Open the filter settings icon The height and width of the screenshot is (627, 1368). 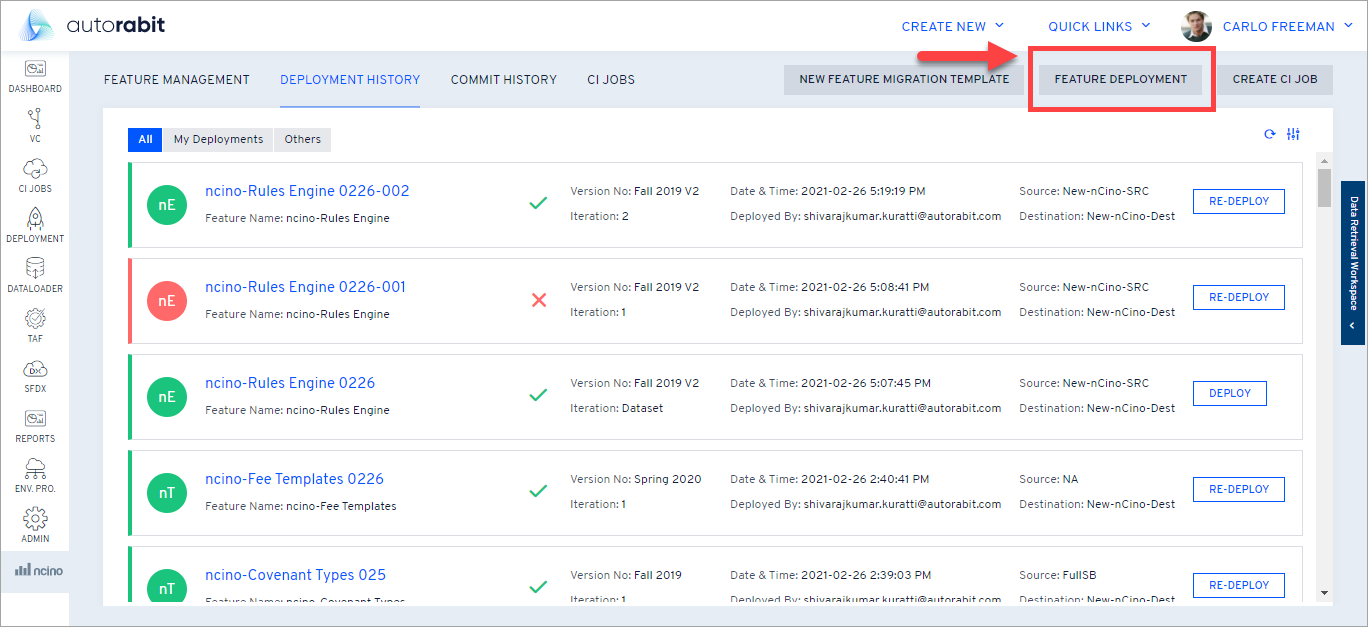coord(1293,135)
